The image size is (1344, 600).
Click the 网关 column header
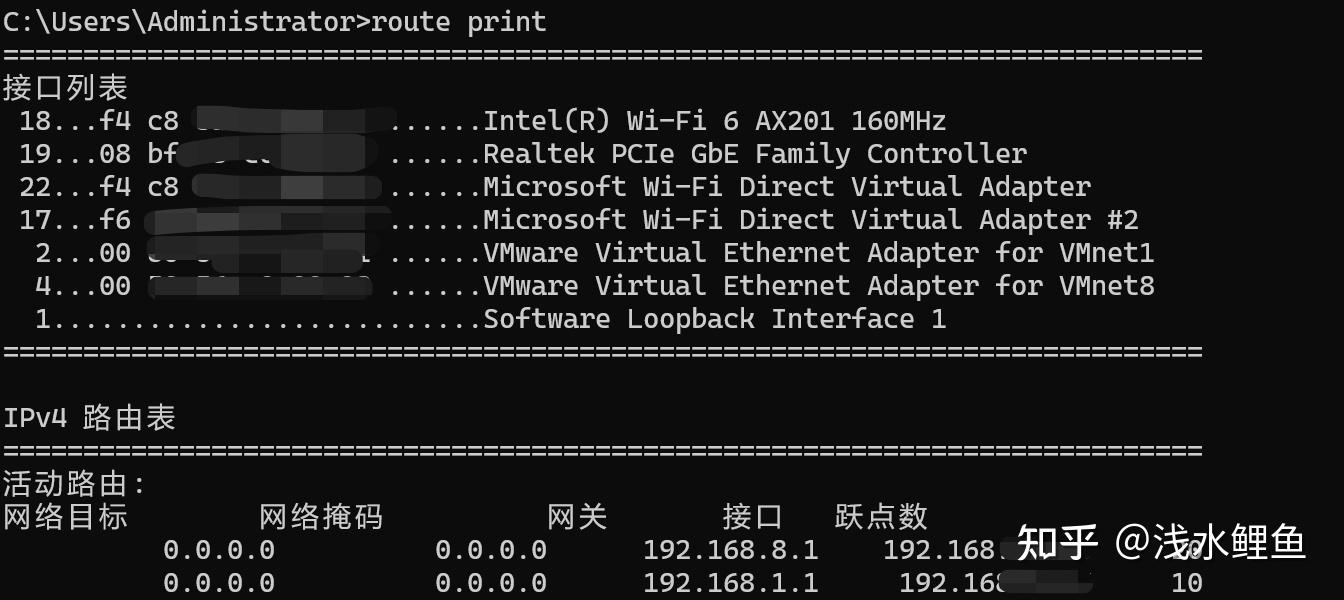[x=577, y=517]
